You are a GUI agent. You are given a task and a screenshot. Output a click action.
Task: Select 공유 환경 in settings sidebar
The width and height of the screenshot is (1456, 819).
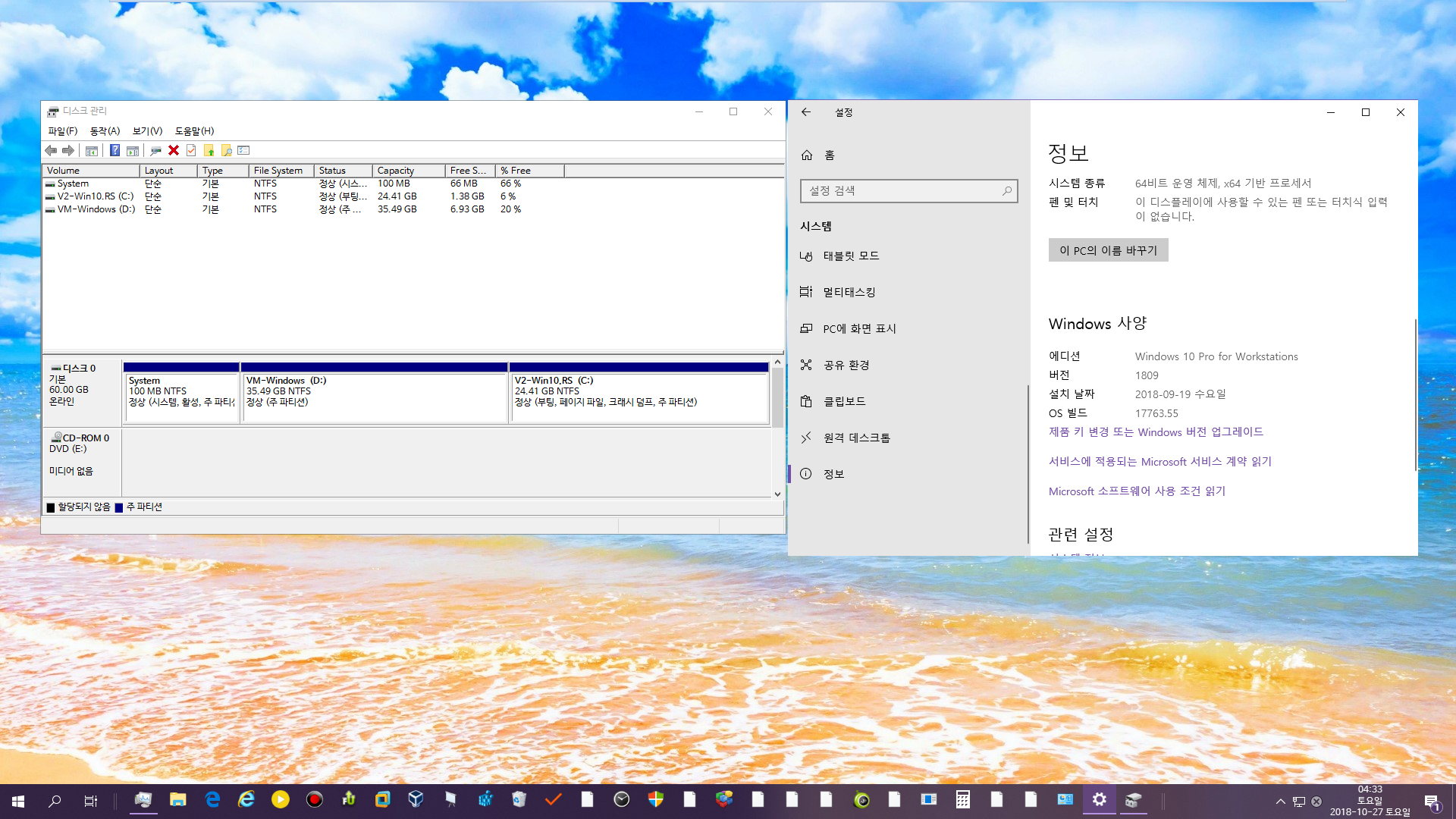coord(909,366)
